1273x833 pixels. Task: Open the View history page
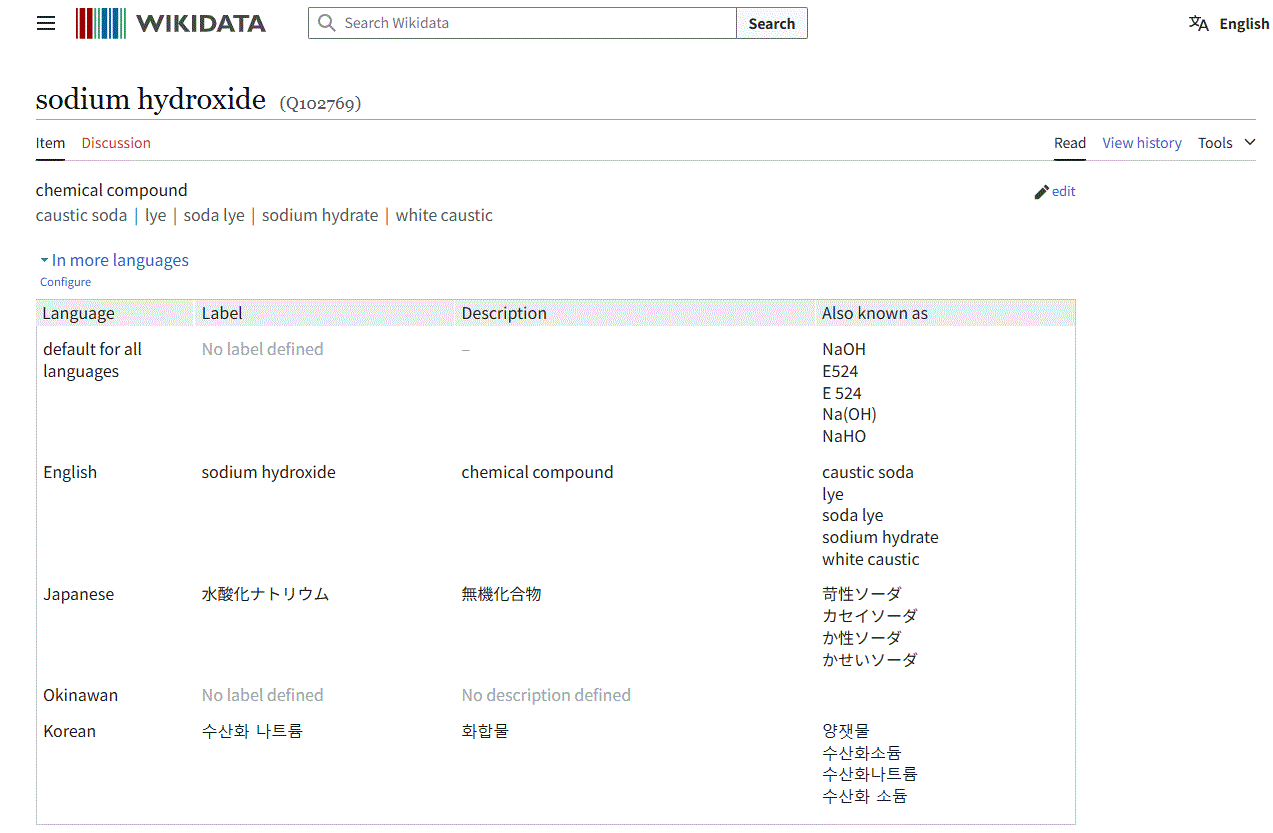click(1141, 142)
